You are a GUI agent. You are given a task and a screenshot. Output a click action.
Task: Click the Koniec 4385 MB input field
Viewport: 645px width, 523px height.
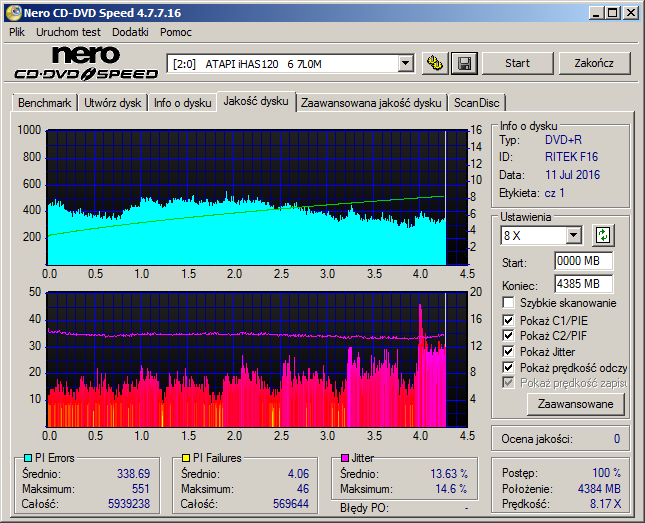click(584, 284)
